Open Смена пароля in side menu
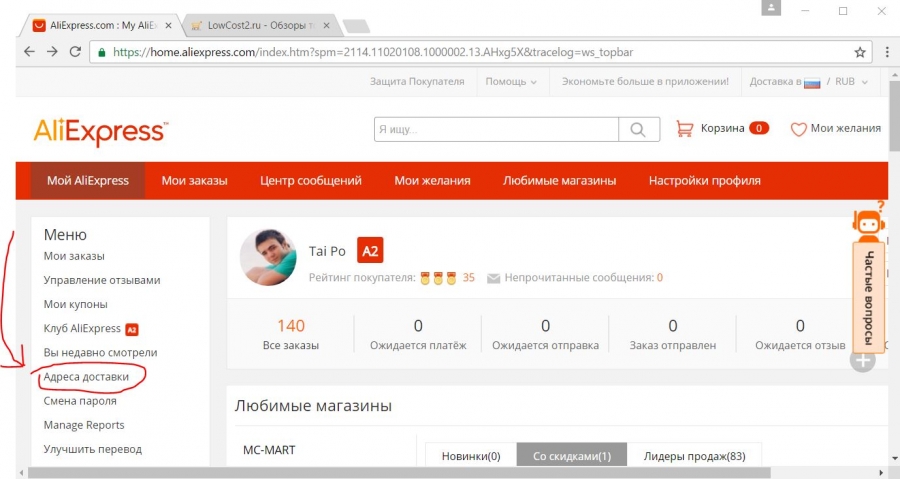Viewport: 900px width, 479px height. [80, 401]
